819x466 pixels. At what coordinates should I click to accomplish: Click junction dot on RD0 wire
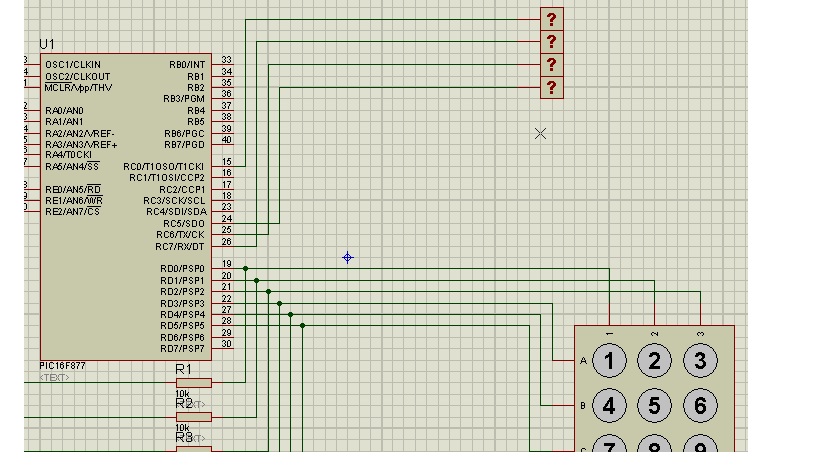tap(245, 269)
